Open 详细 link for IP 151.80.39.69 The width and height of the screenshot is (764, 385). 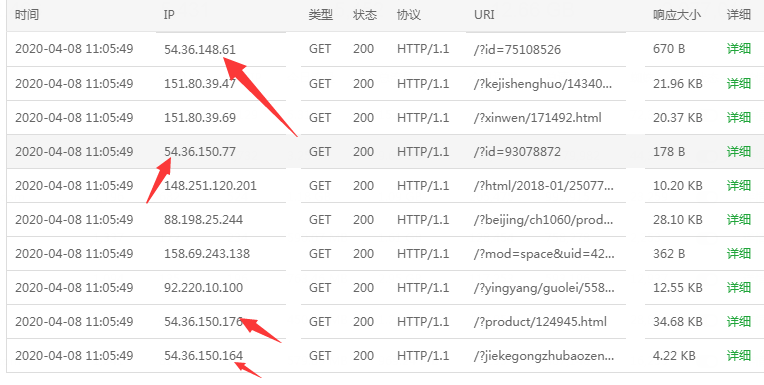pos(739,117)
